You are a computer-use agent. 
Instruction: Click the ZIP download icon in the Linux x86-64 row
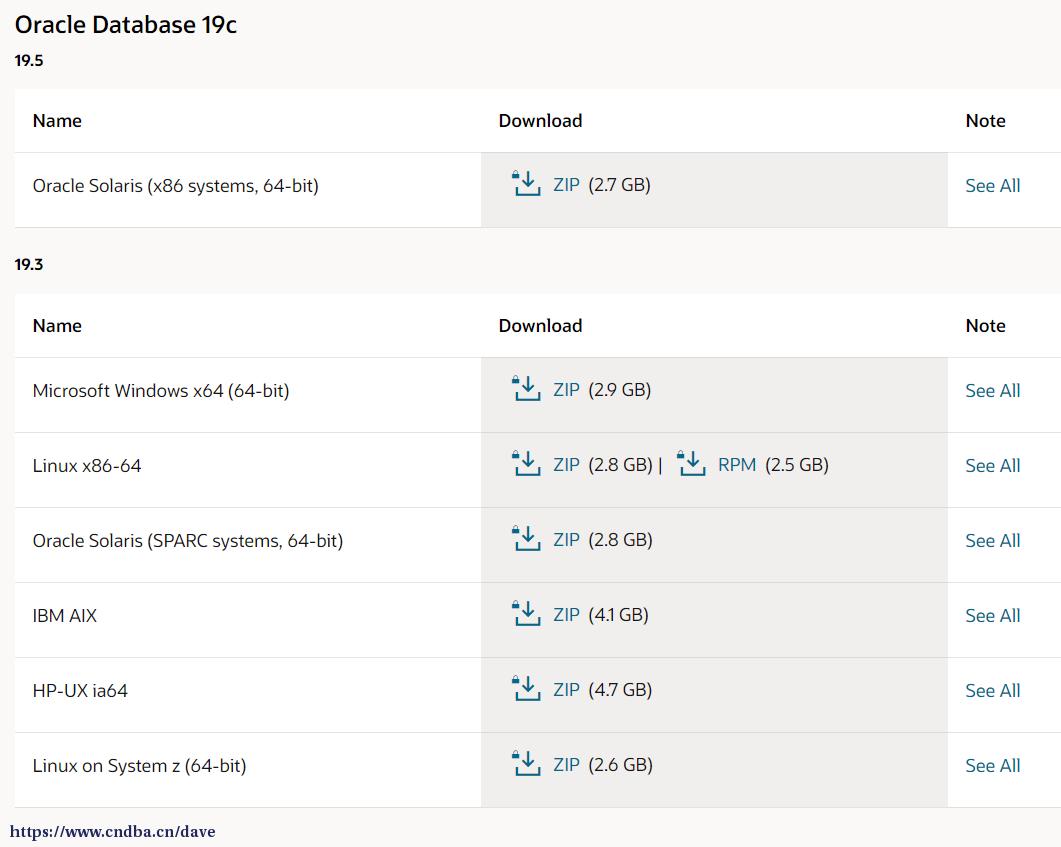pyautogui.click(x=526, y=463)
